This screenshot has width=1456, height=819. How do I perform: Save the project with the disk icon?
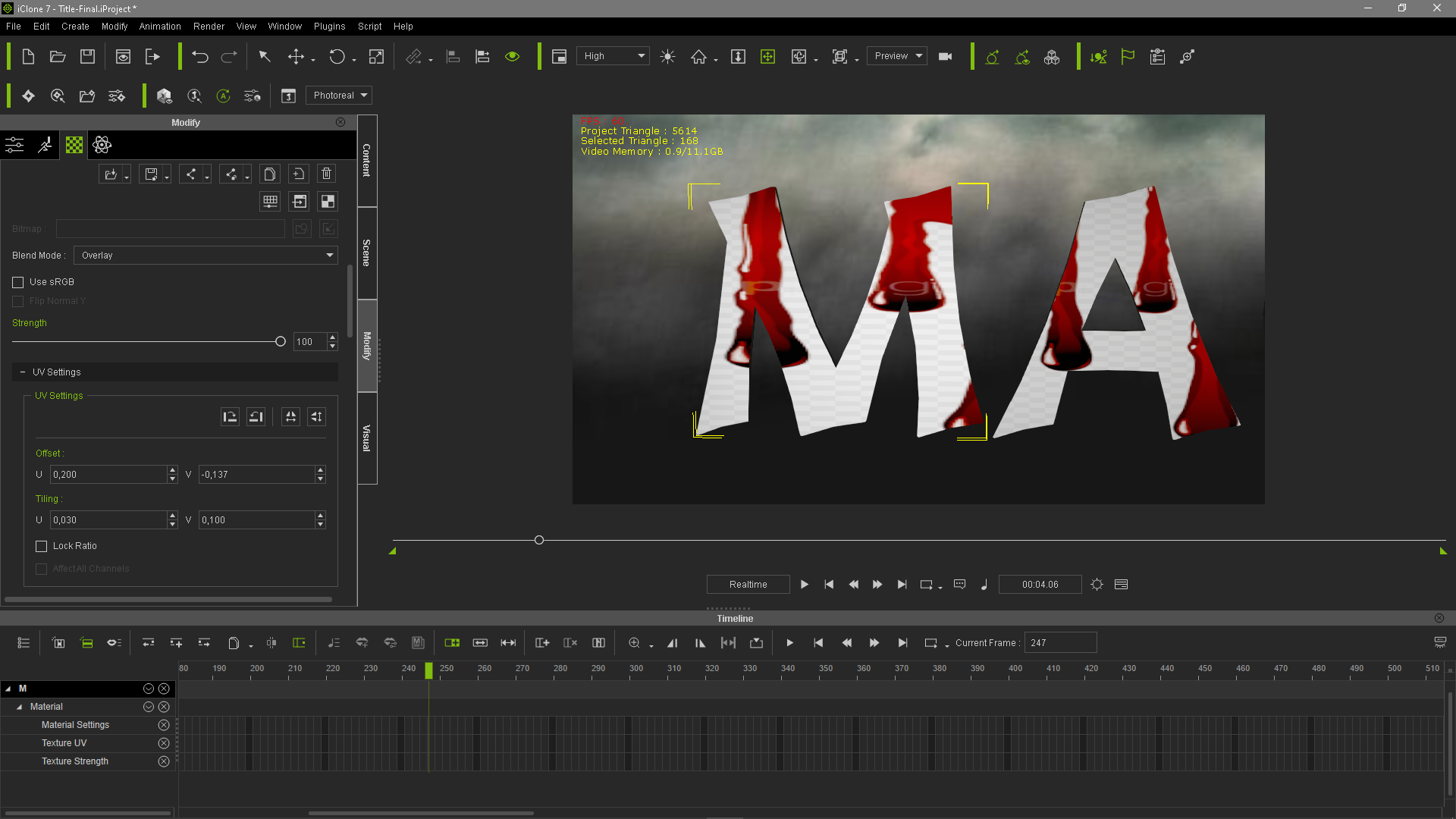pyautogui.click(x=87, y=56)
